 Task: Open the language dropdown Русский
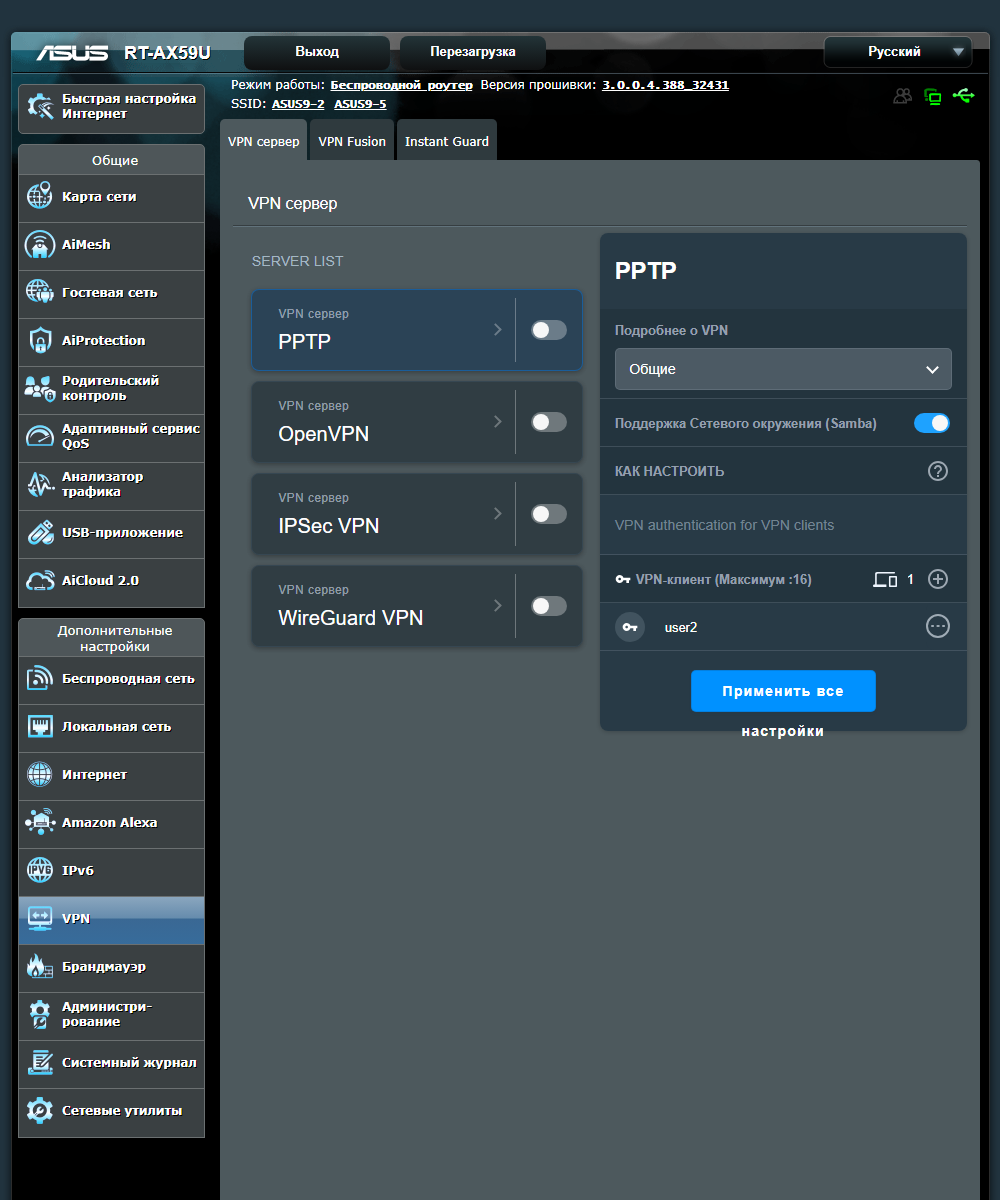898,52
